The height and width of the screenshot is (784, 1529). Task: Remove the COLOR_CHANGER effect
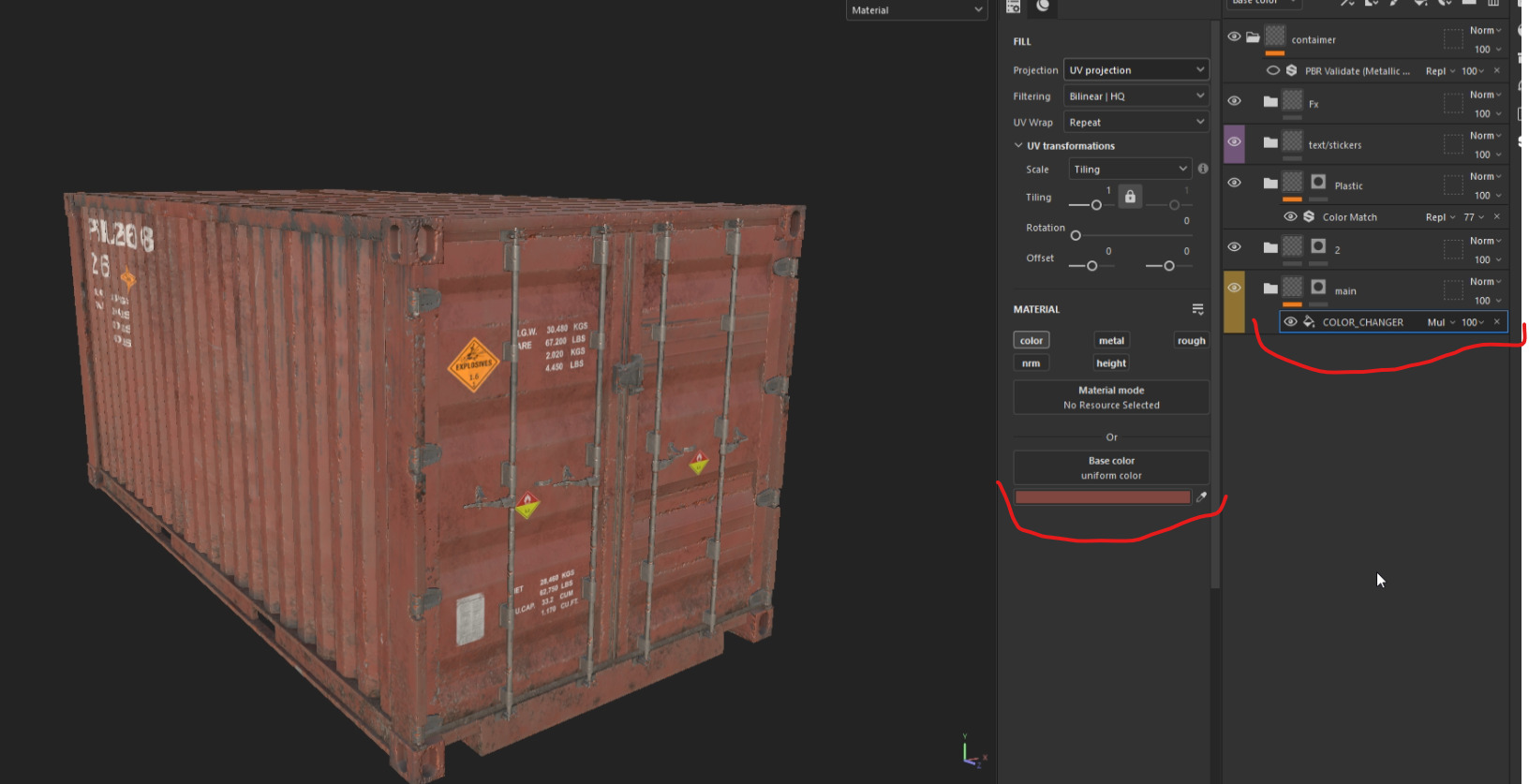[1496, 321]
